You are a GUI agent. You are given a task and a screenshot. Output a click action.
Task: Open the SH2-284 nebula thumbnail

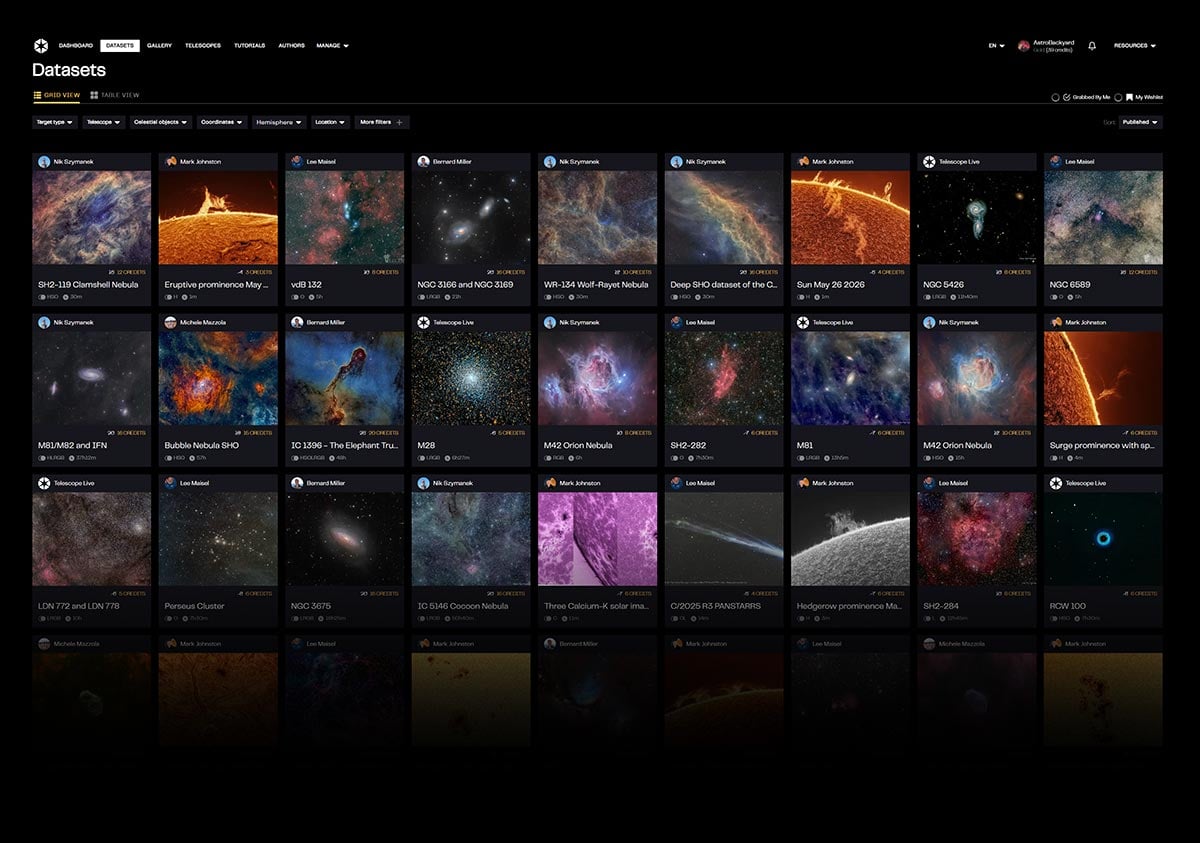tap(977, 539)
